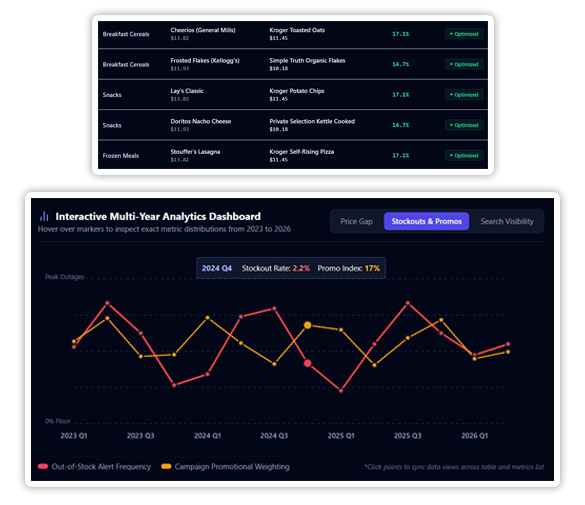Click the red Out-of-Stock legend swatch
The height and width of the screenshot is (505, 585).
(x=43, y=466)
